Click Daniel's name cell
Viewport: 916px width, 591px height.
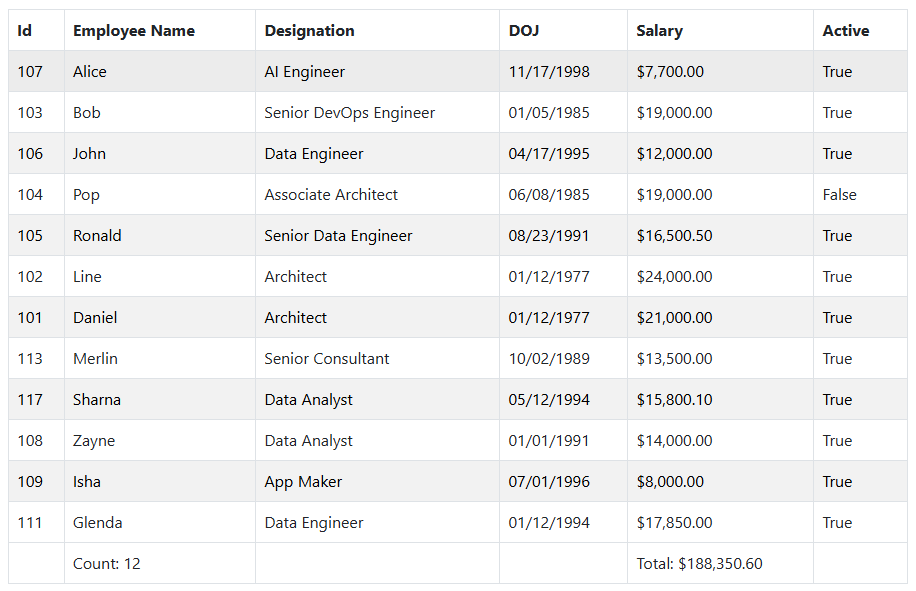95,318
